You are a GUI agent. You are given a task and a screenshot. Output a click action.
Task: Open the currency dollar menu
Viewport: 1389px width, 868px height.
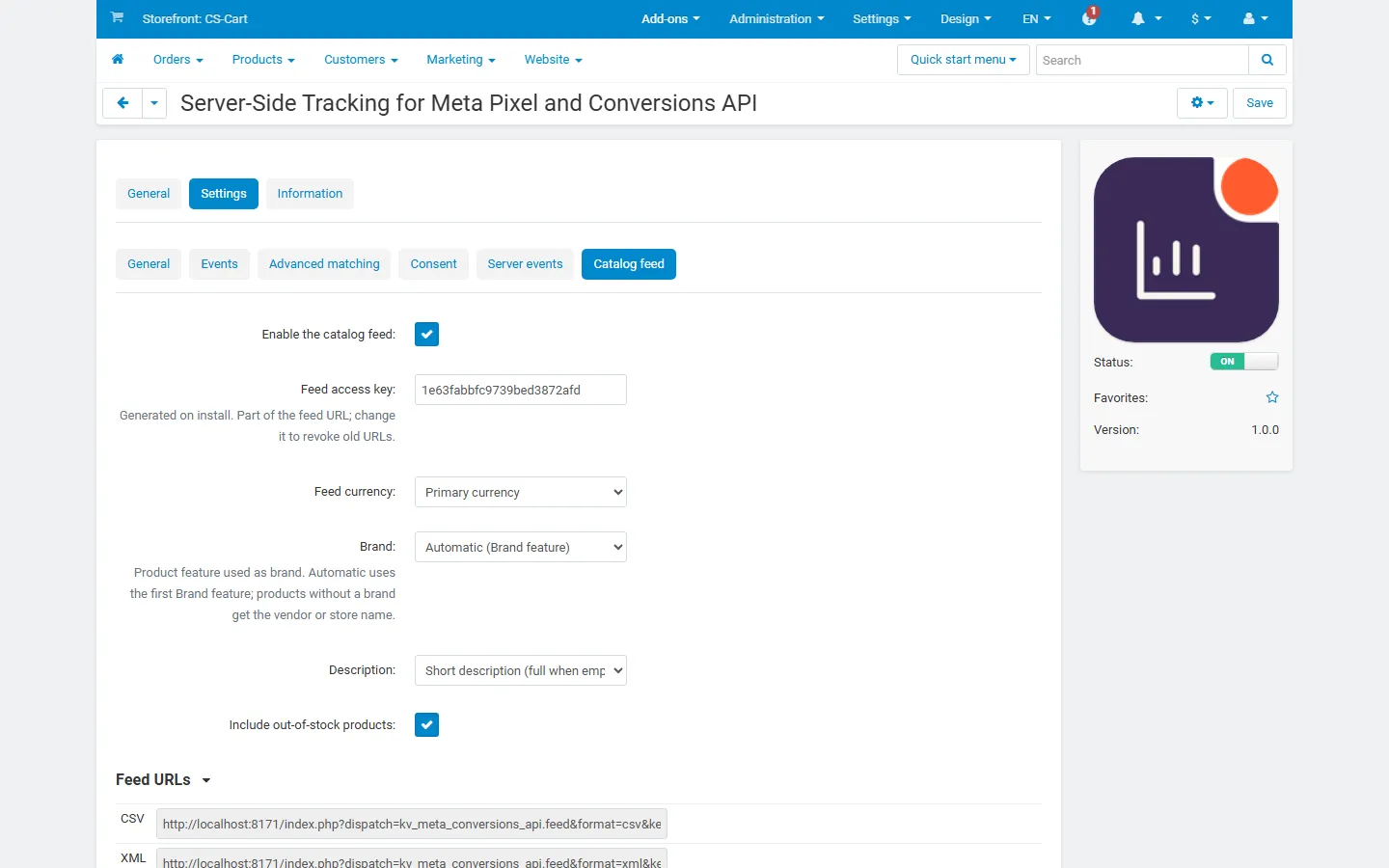1201,18
